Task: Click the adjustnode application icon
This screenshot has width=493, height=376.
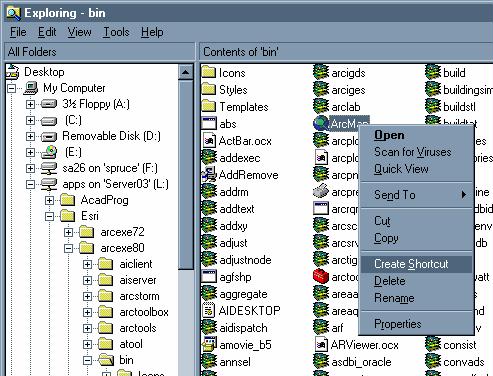Action: click(209, 259)
